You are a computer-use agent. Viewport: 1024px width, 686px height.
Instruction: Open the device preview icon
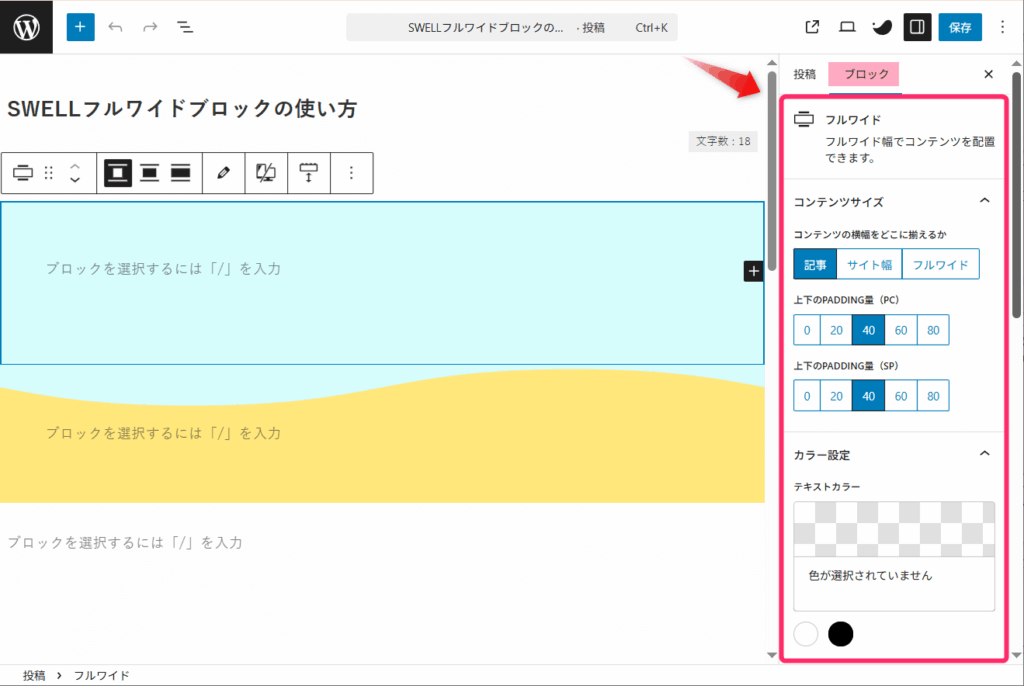tap(847, 27)
